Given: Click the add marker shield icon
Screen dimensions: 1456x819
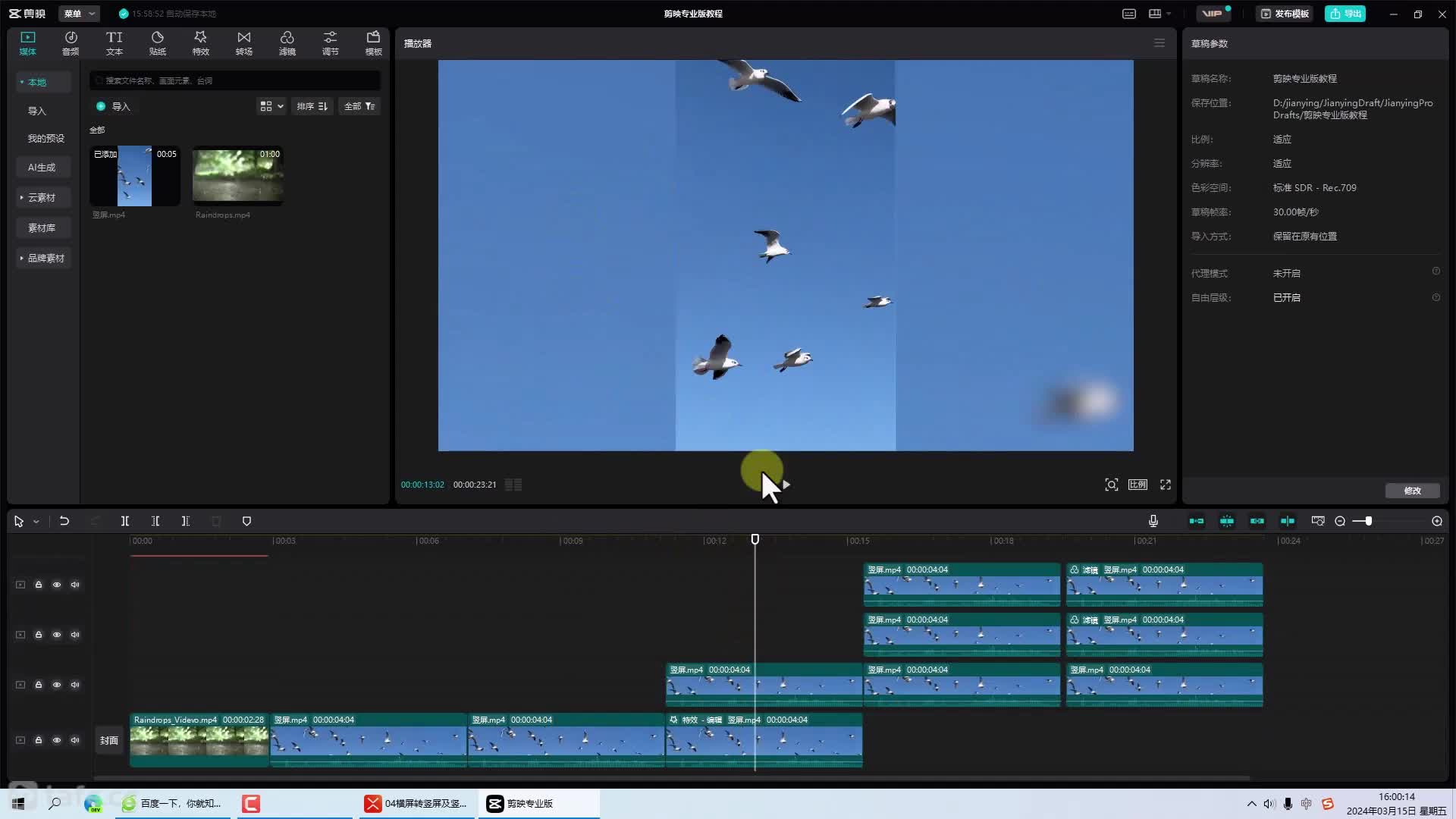Looking at the screenshot, I should pos(246,521).
